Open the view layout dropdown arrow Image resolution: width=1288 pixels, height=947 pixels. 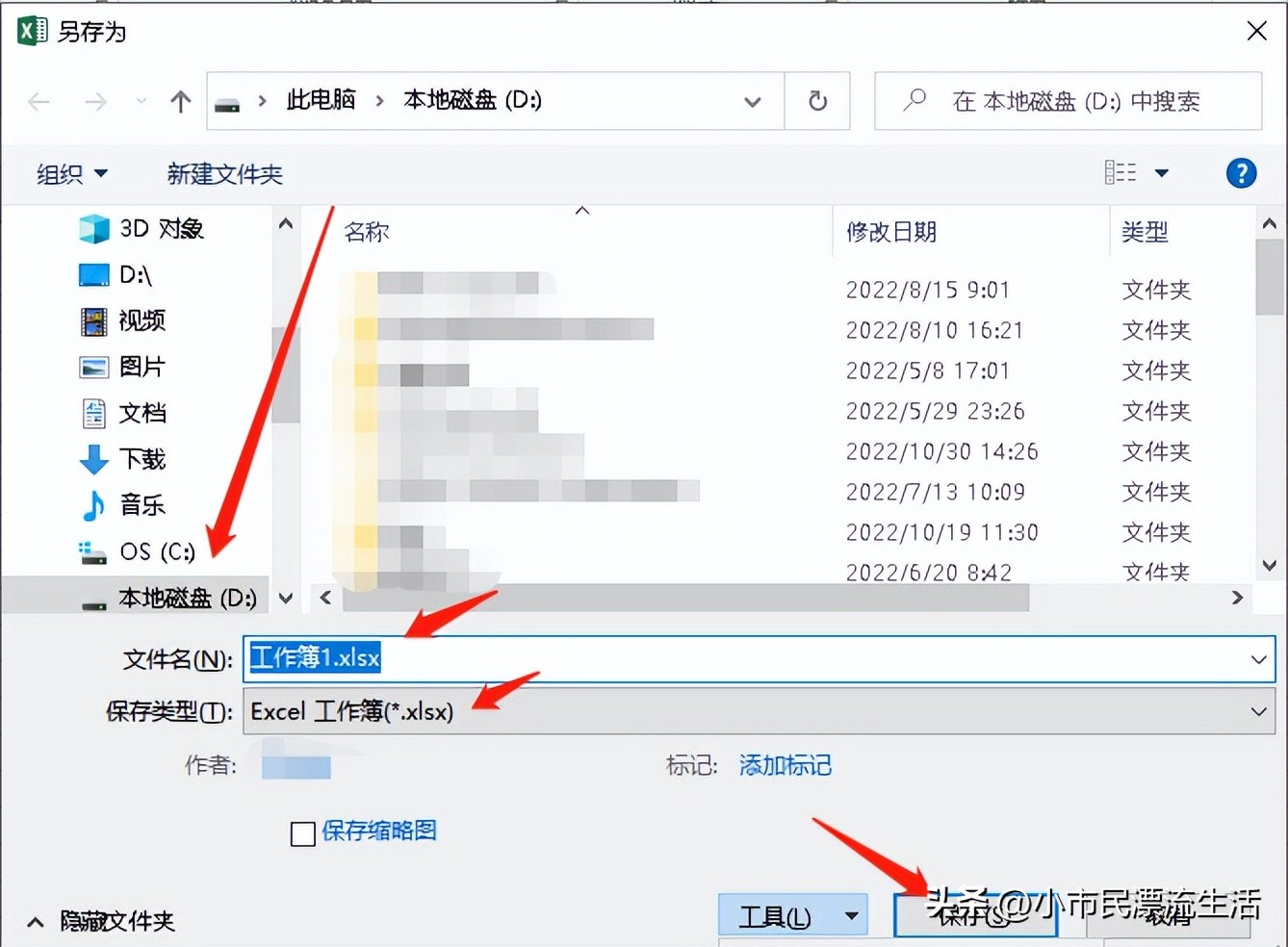(x=1163, y=173)
